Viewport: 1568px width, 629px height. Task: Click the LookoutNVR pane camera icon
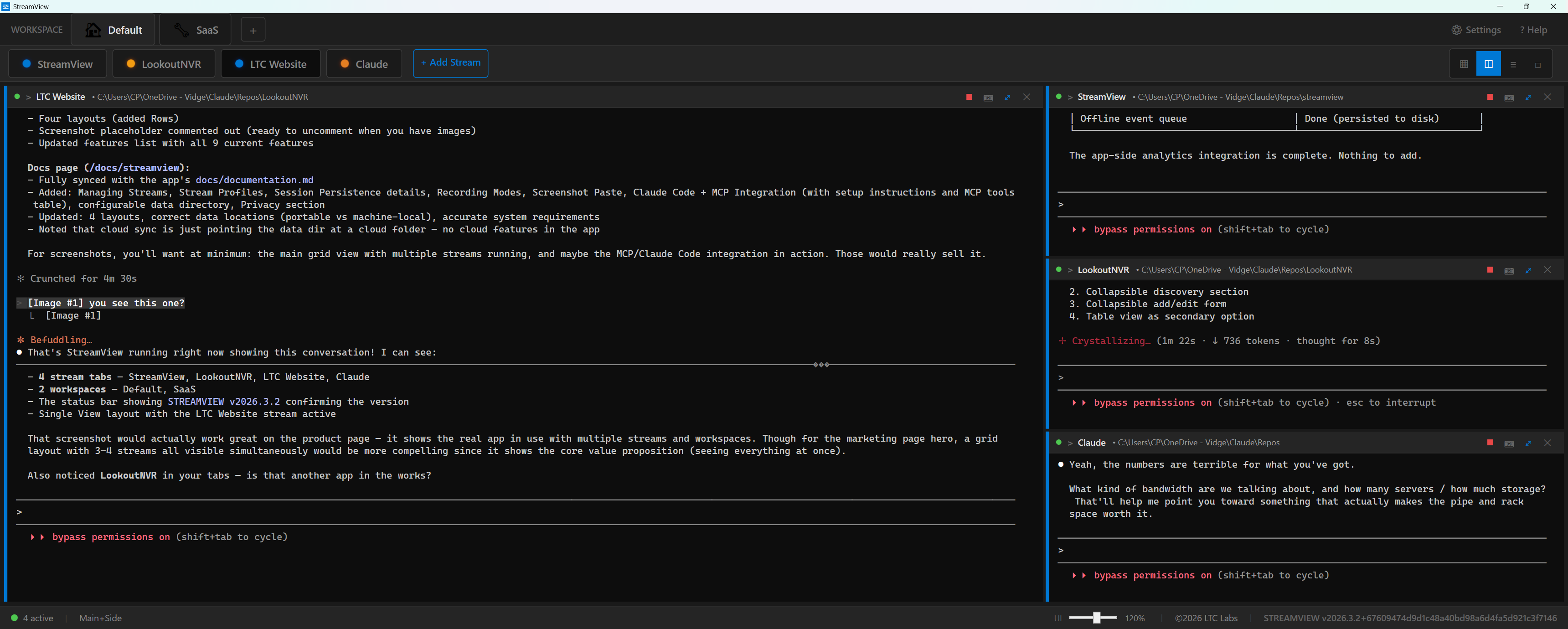tap(1509, 270)
